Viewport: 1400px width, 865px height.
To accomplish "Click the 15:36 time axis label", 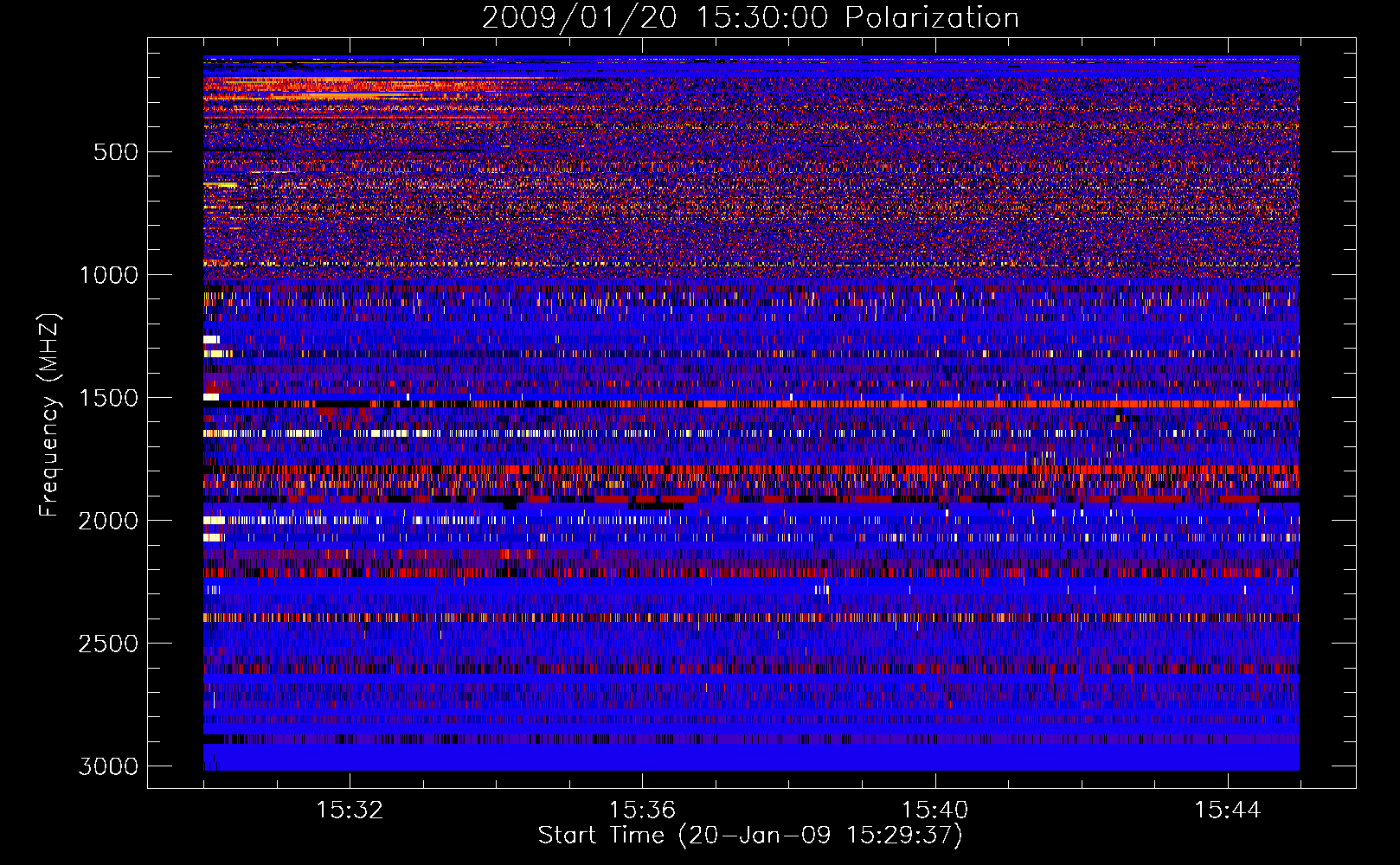I will 642,811.
